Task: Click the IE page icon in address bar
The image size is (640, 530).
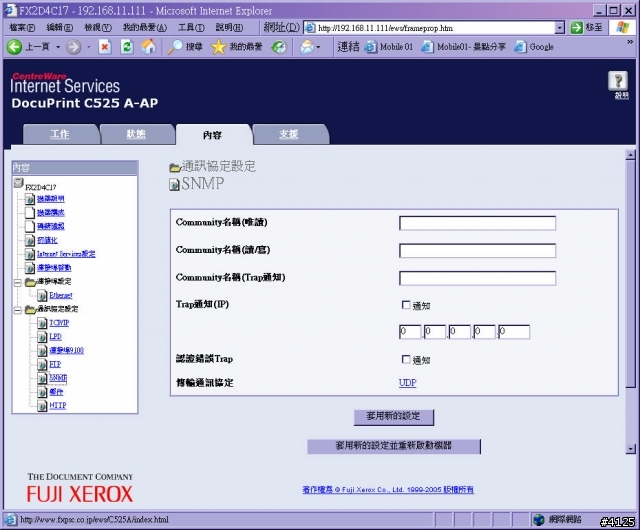Action: (310, 28)
